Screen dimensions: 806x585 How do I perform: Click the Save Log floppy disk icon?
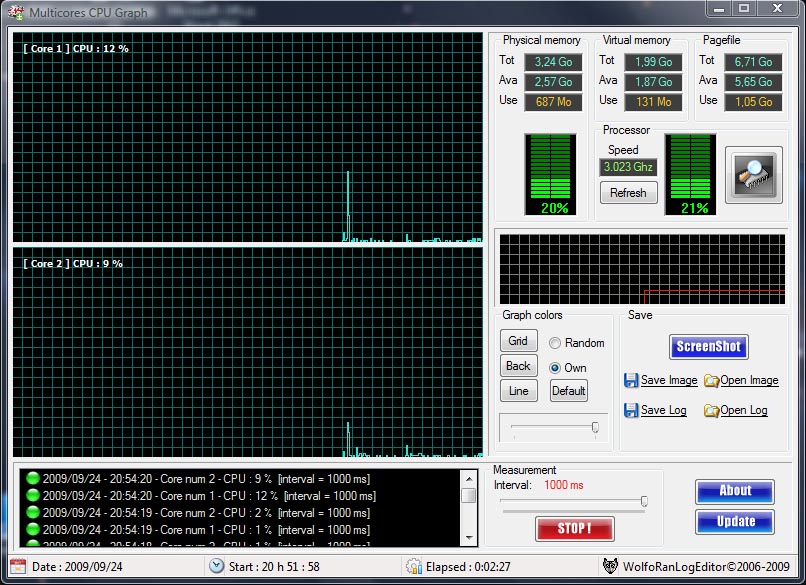point(631,411)
